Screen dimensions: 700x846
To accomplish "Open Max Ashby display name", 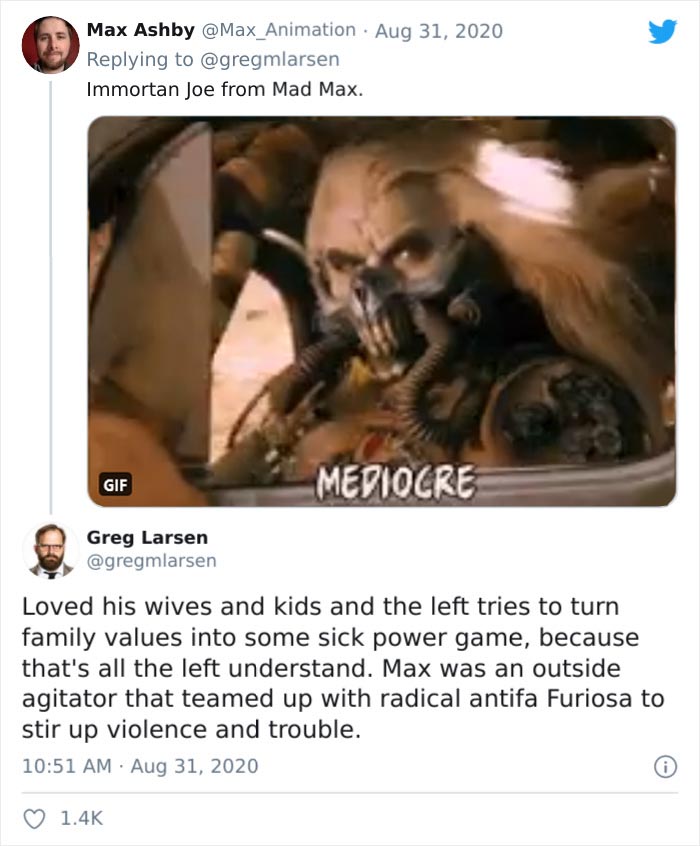I will [x=140, y=30].
